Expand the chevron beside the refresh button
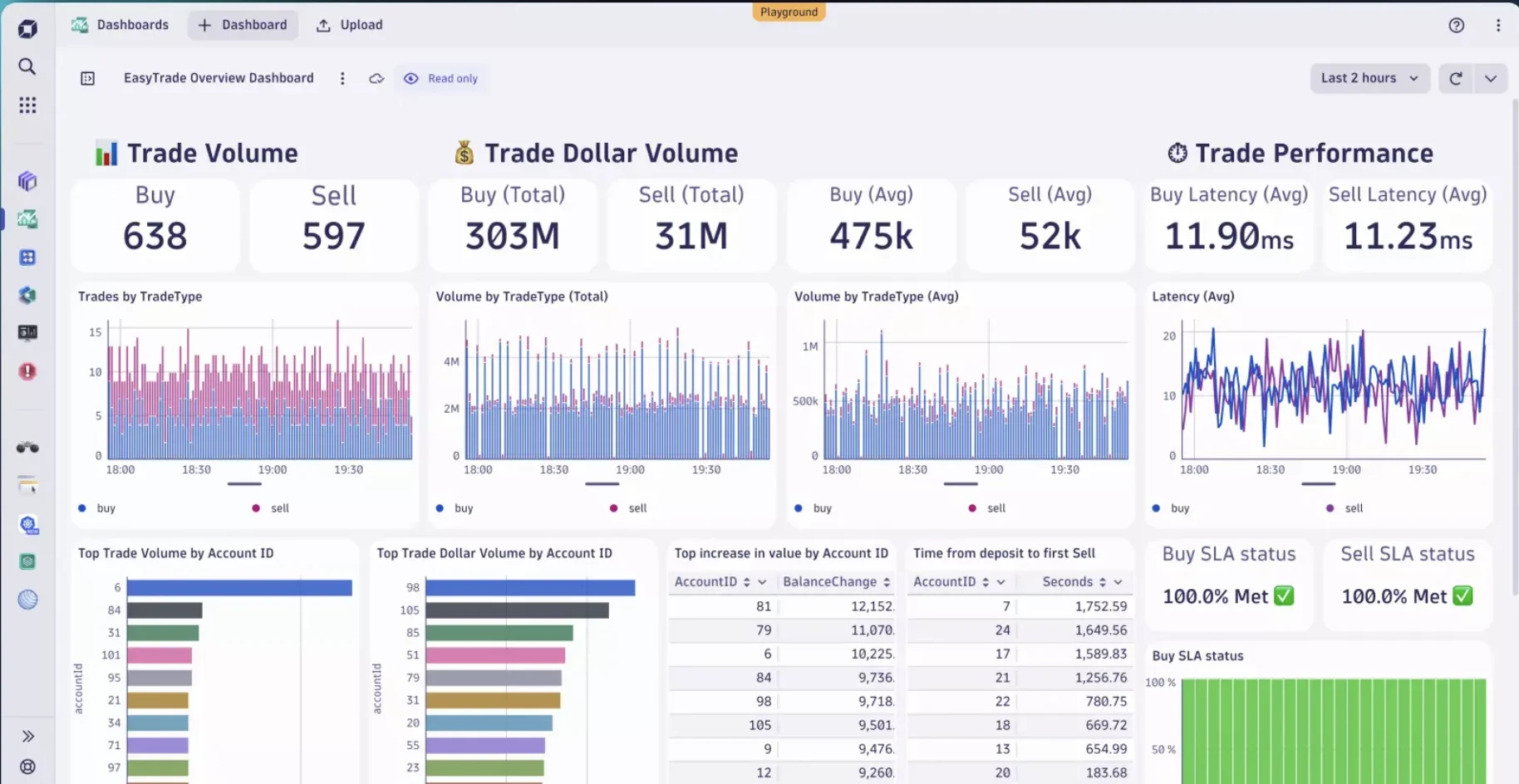The width and height of the screenshot is (1519, 784). point(1491,78)
